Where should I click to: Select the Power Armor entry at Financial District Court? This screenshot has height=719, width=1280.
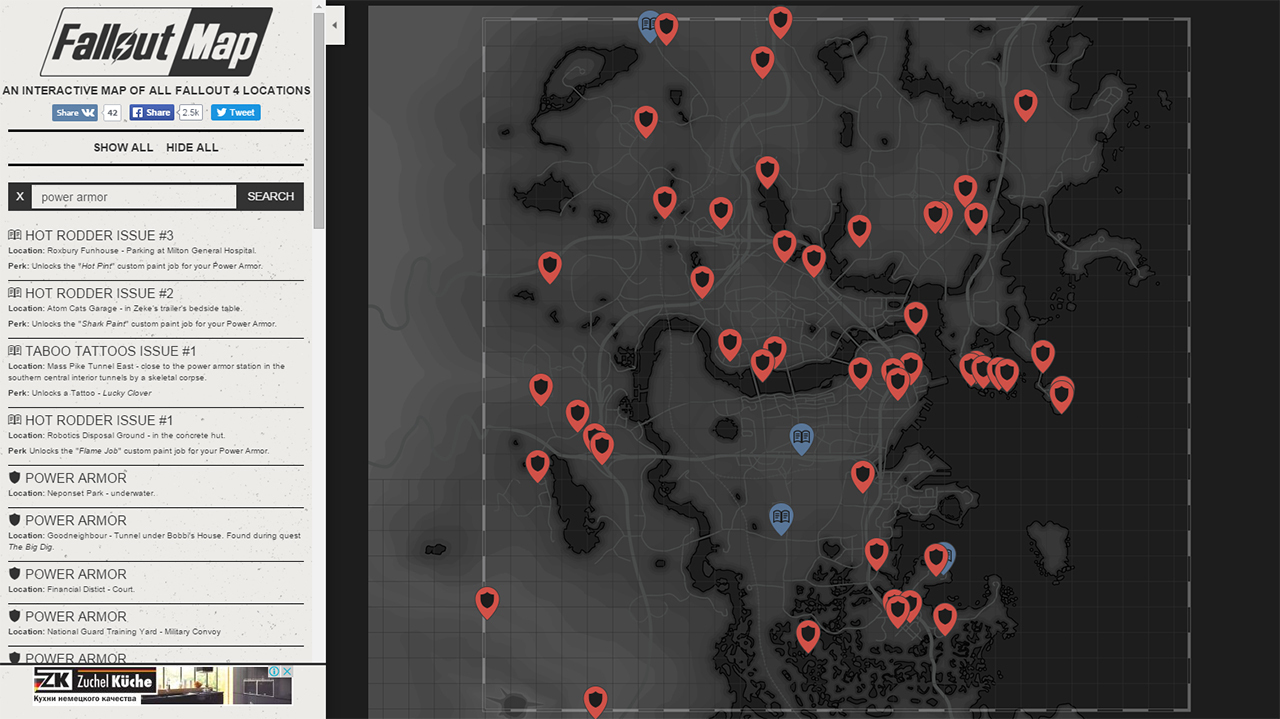pyautogui.click(x=76, y=575)
